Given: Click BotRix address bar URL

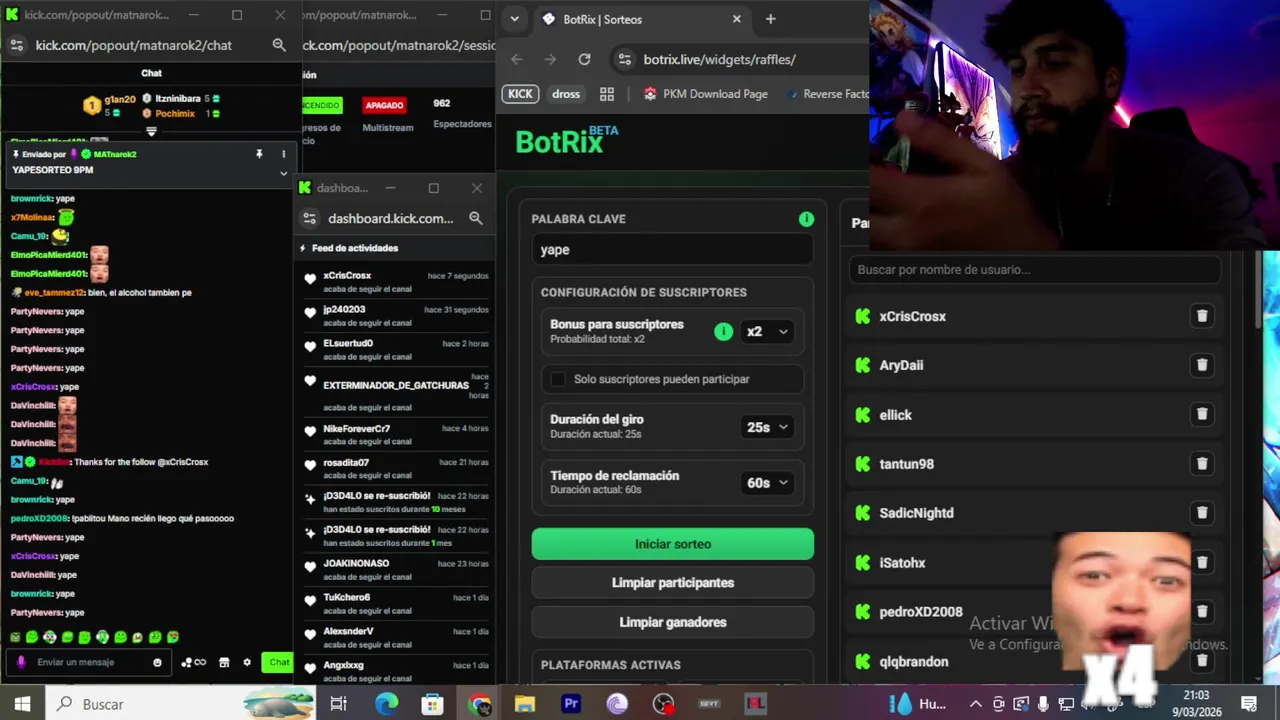Looking at the screenshot, I should [719, 59].
